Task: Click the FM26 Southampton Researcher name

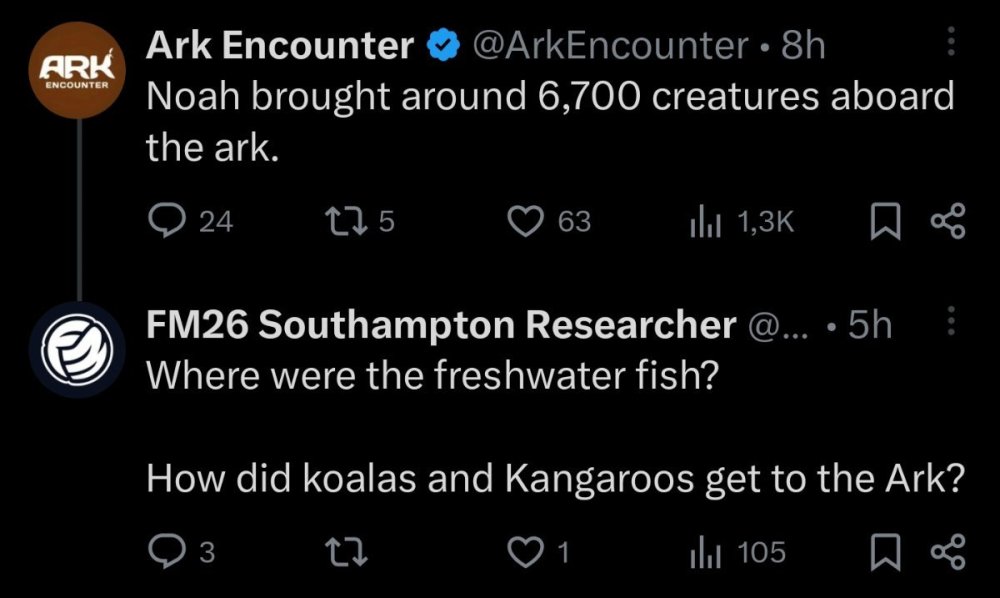Action: tap(440, 326)
